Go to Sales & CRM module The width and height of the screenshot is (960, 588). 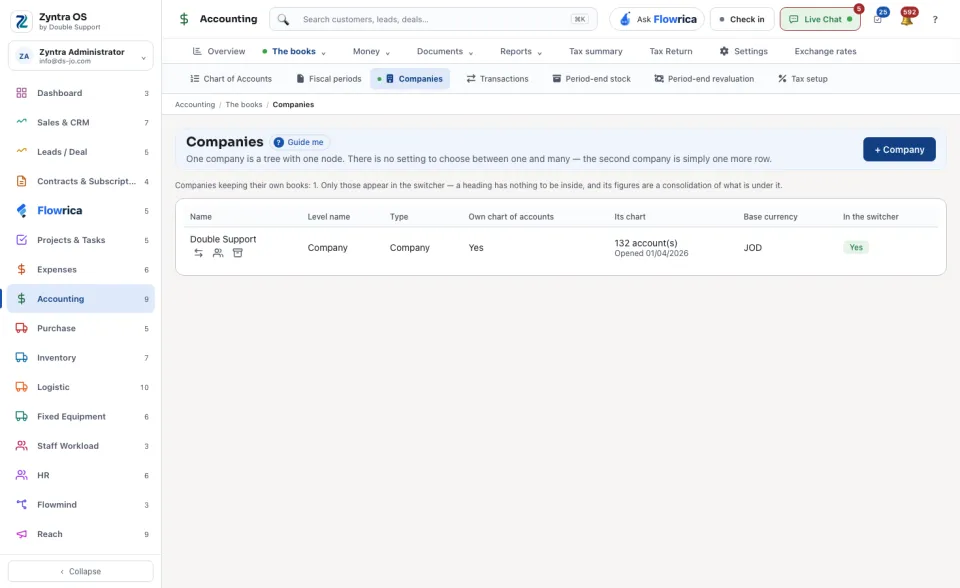click(81, 122)
